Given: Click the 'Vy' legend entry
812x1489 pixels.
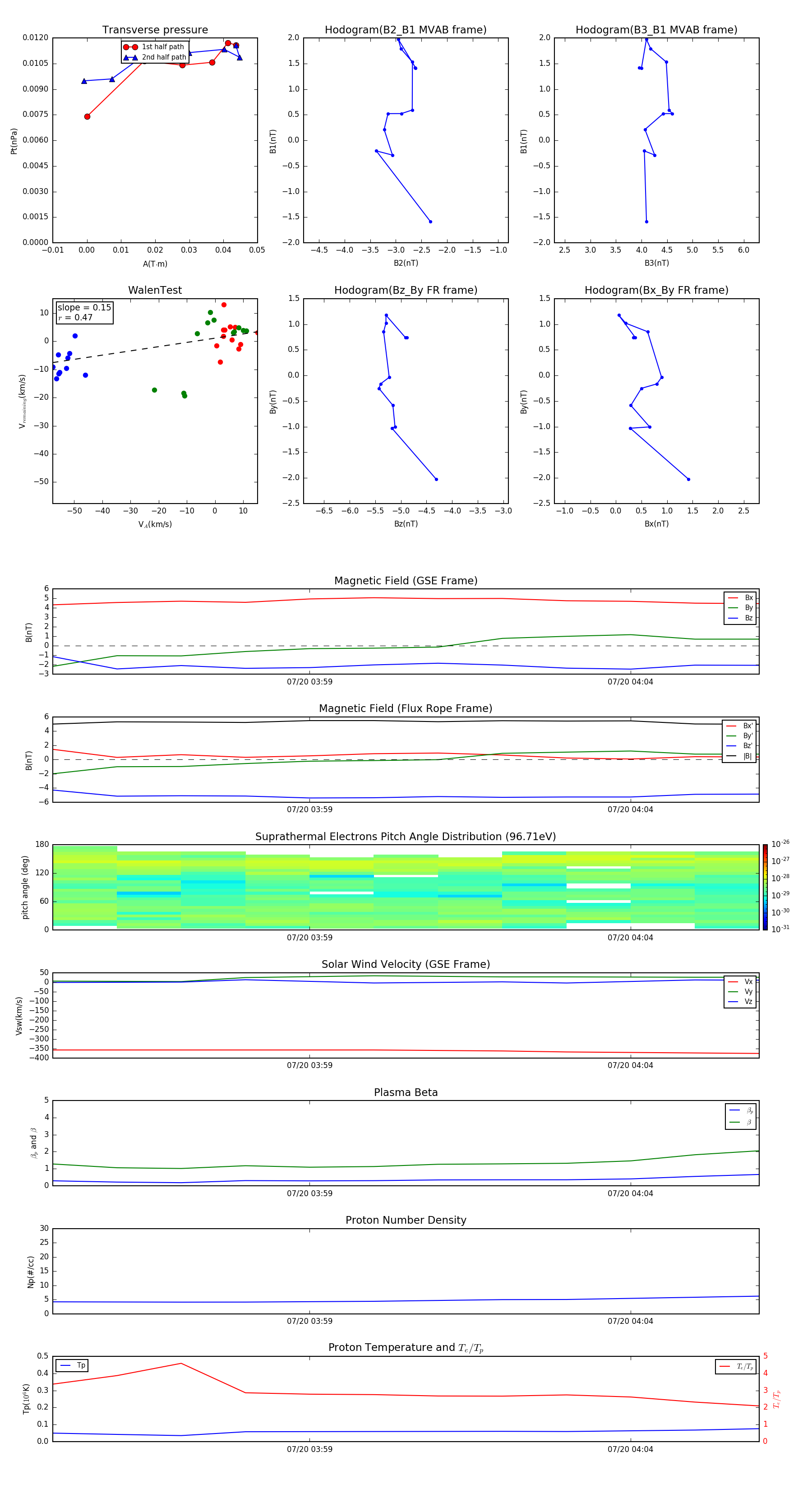Looking at the screenshot, I should [x=740, y=992].
